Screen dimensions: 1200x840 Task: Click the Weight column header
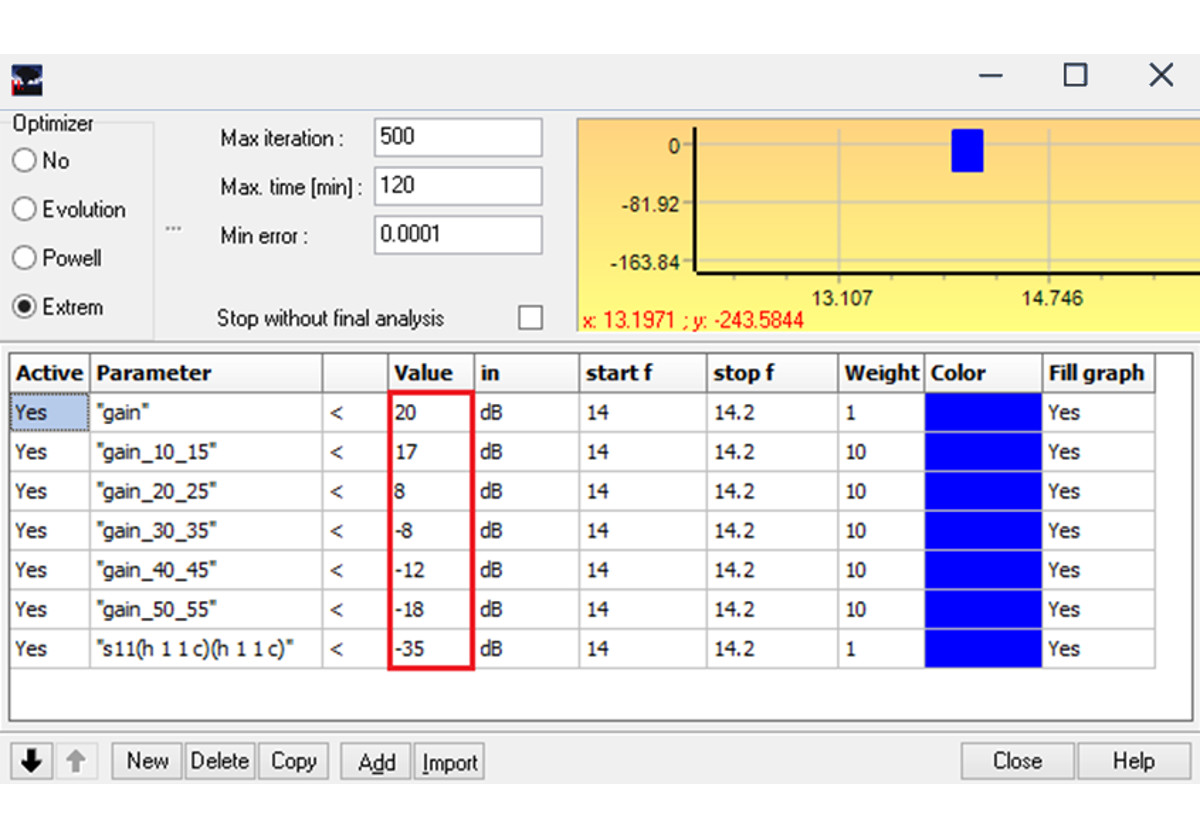(x=882, y=373)
